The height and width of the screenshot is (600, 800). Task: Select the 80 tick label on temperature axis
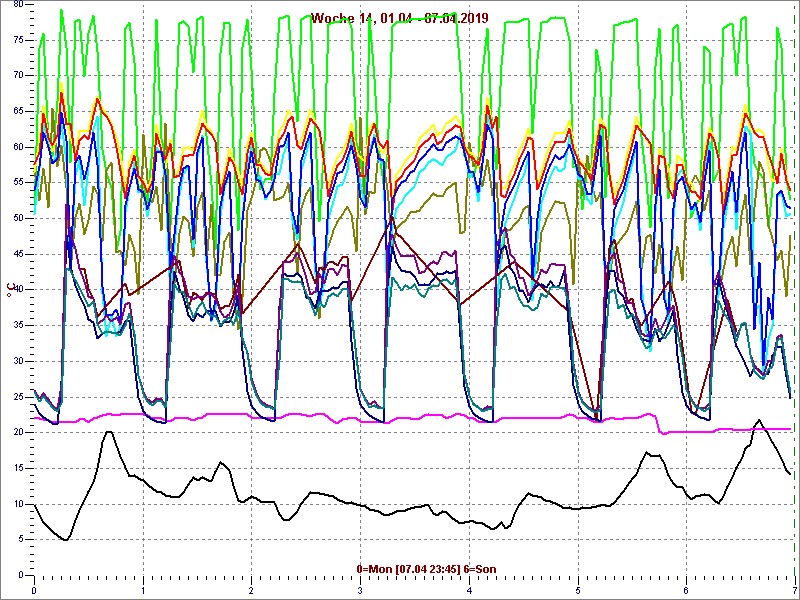(18, 4)
